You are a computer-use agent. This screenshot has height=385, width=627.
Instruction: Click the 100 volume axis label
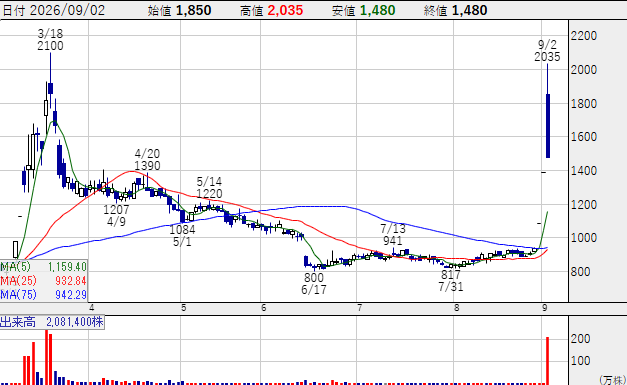click(x=581, y=361)
